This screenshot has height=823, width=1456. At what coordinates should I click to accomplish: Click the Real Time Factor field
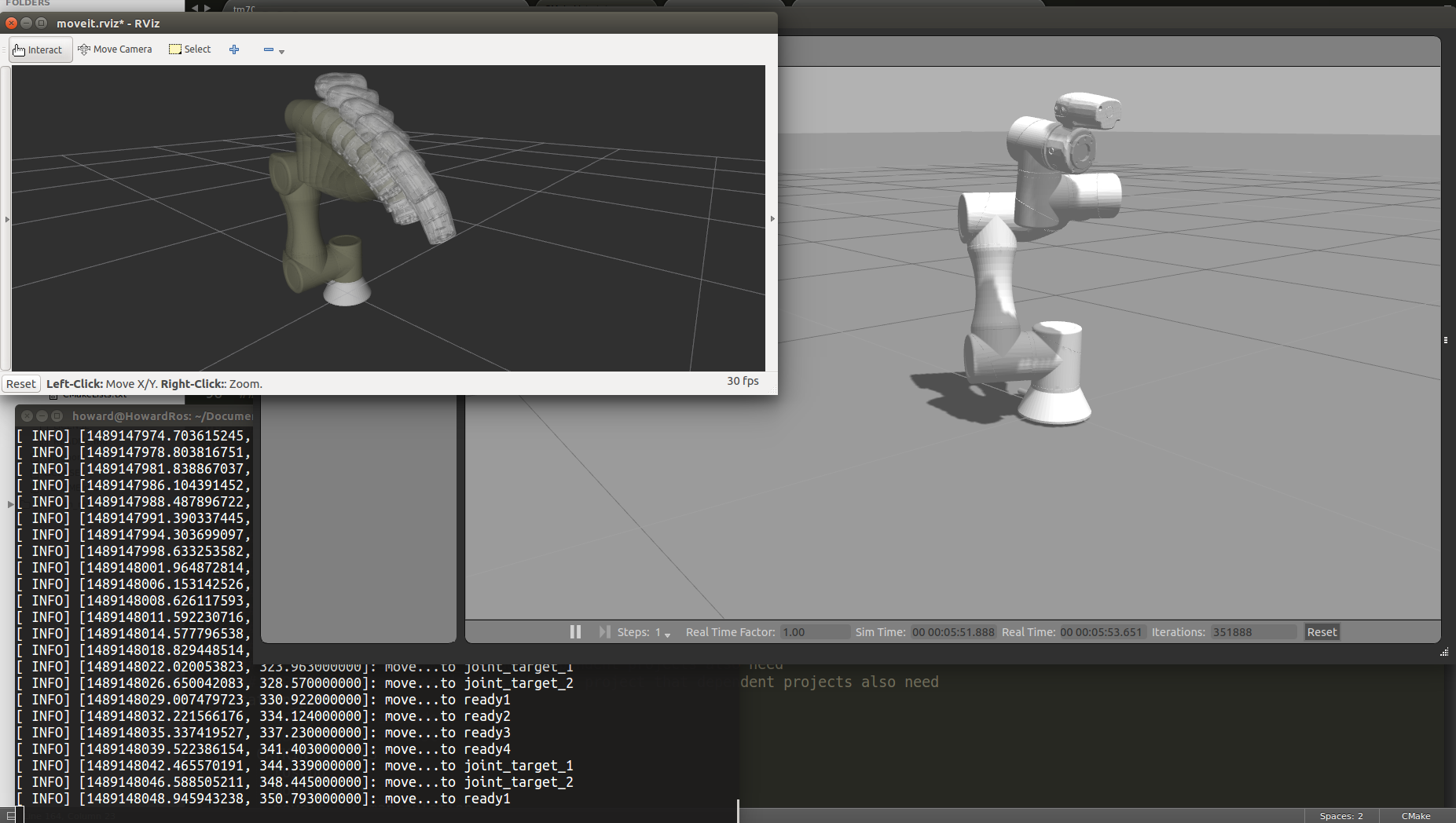pos(815,632)
